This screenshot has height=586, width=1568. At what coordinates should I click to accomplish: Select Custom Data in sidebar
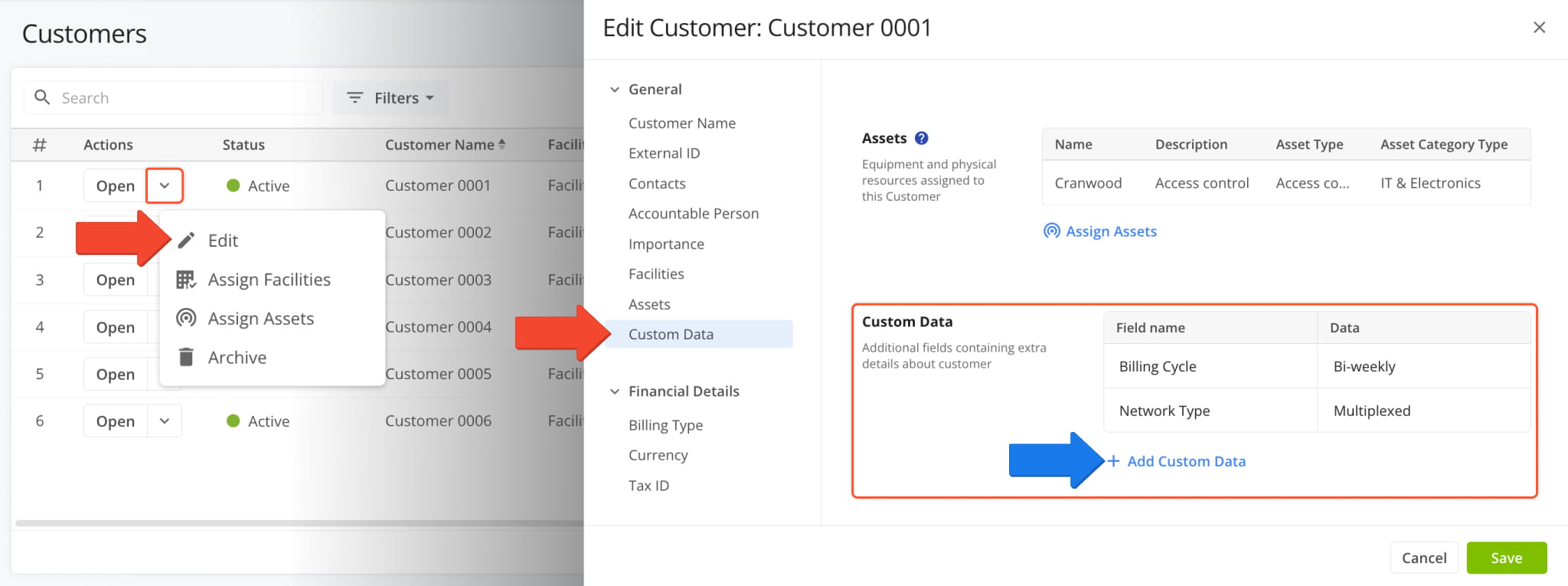[x=698, y=334]
